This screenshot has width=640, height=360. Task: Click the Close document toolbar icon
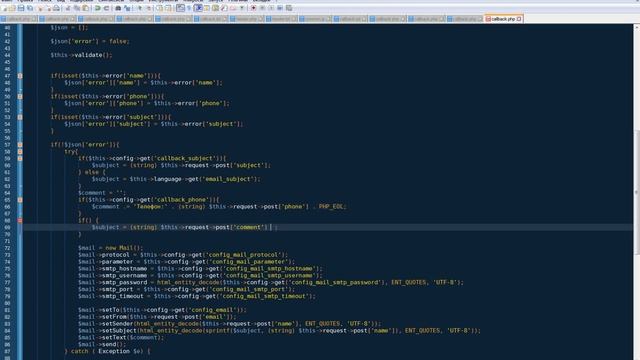40,8
